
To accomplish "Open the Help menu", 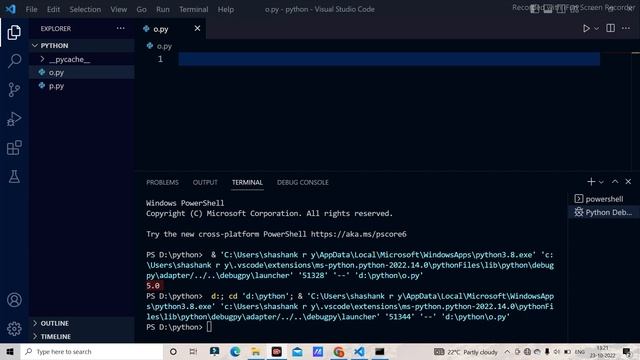I will (x=226, y=9).
